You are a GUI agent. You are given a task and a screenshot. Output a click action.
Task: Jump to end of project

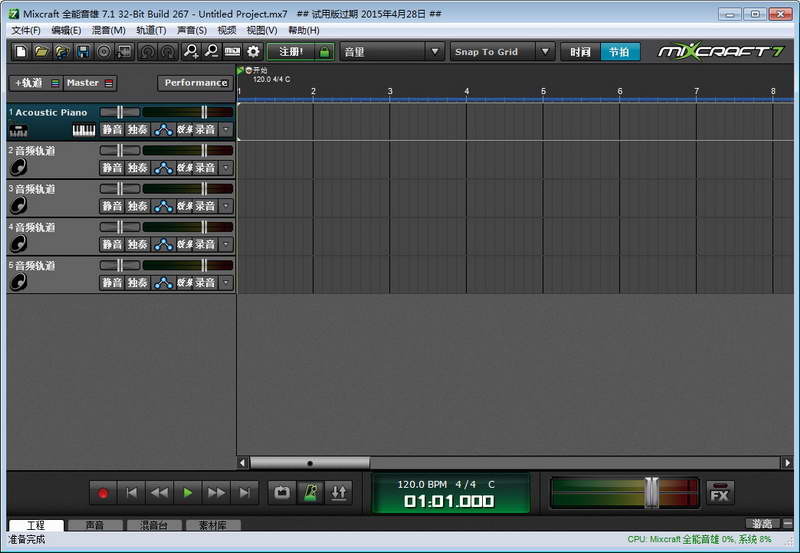click(244, 493)
